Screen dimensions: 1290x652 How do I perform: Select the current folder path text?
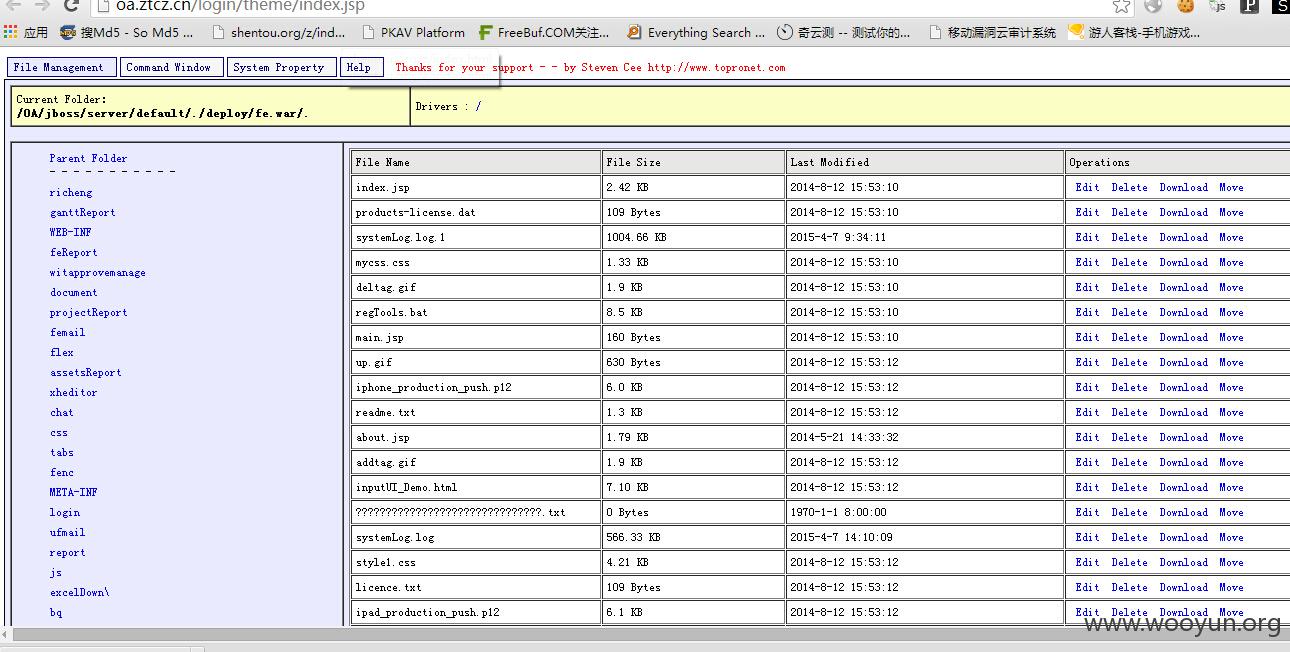pos(162,113)
